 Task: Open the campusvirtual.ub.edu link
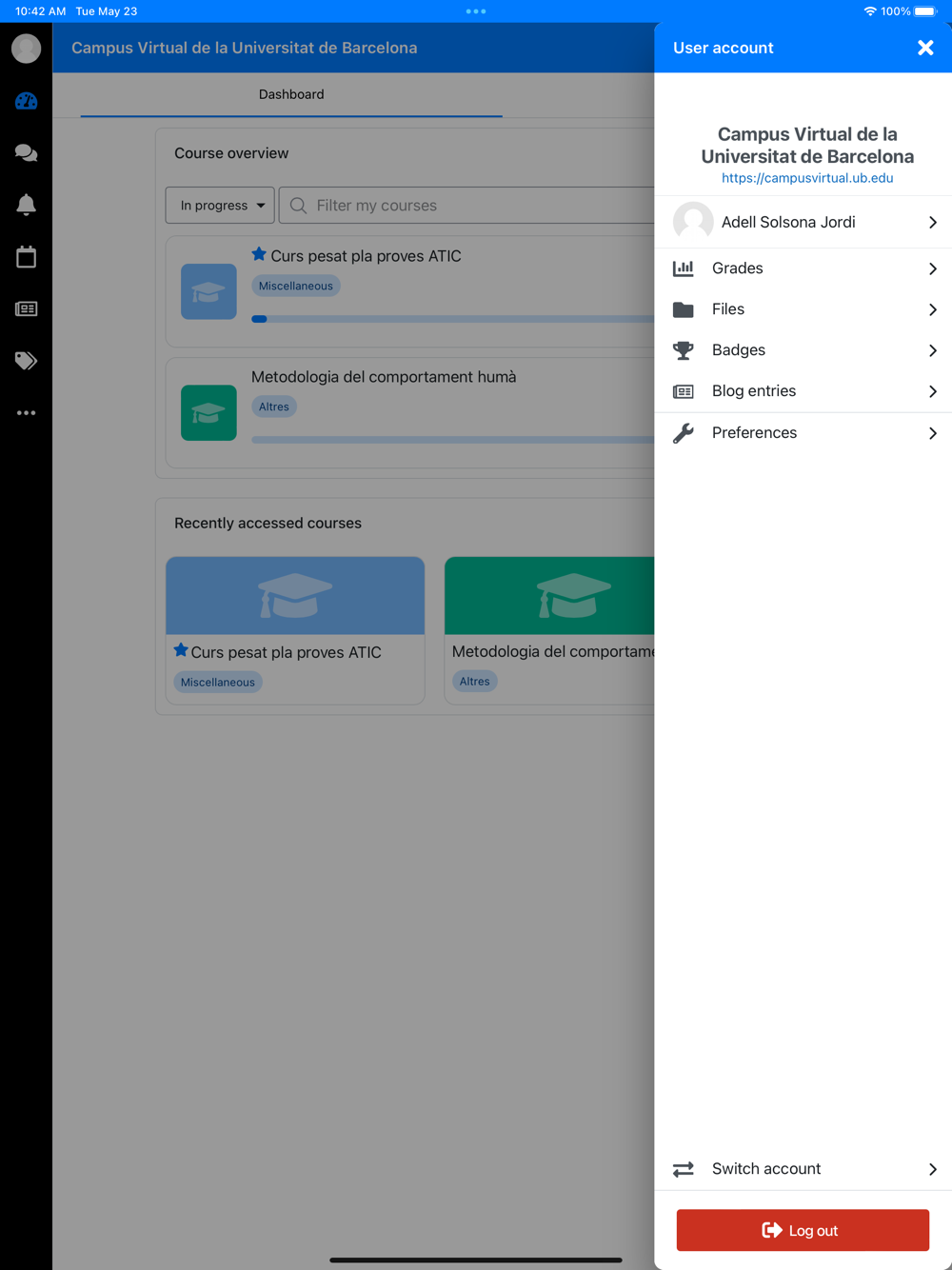[807, 178]
